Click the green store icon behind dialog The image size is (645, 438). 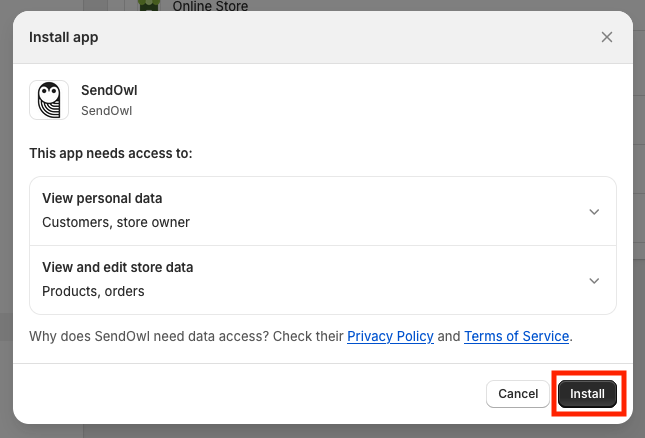149,5
